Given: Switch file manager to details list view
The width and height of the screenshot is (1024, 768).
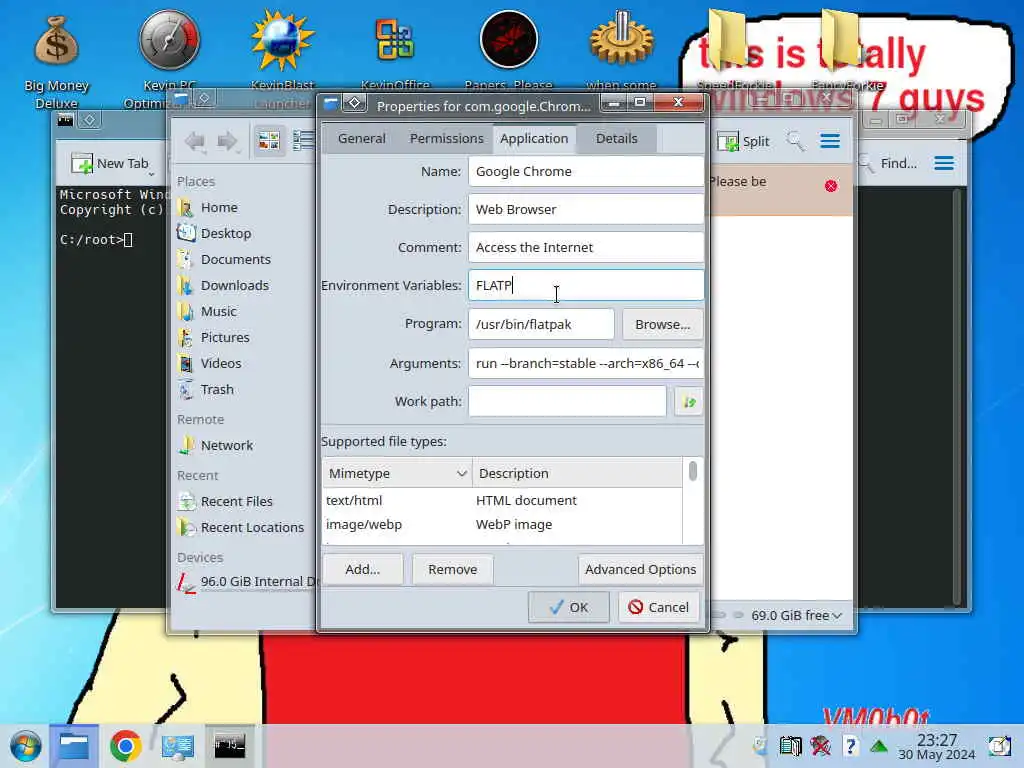Looking at the screenshot, I should [x=303, y=140].
